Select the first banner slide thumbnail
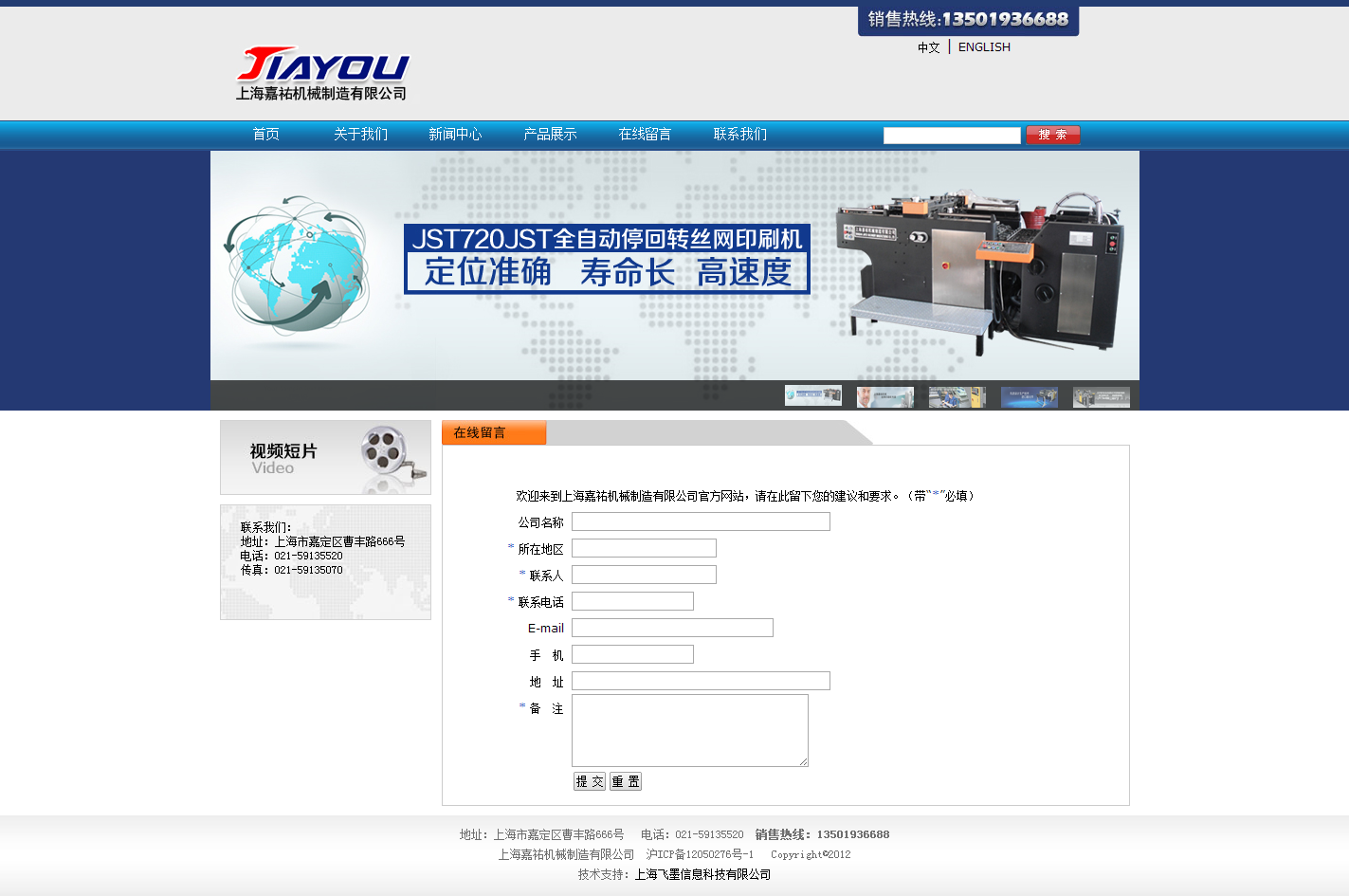This screenshot has width=1349, height=896. click(812, 396)
